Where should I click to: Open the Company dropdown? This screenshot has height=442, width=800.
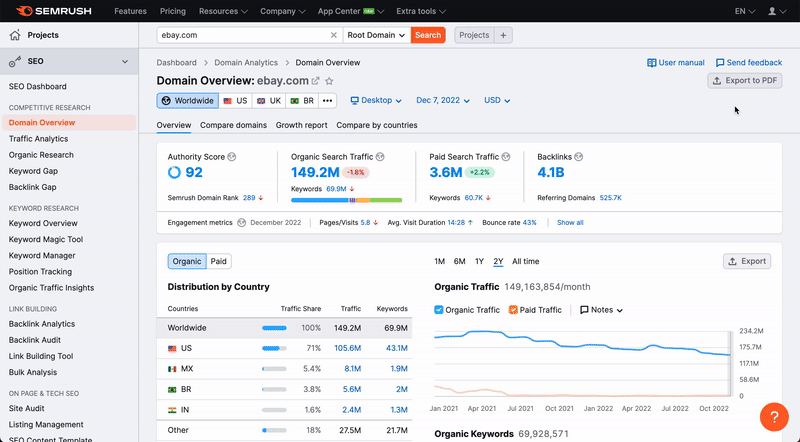tap(283, 11)
